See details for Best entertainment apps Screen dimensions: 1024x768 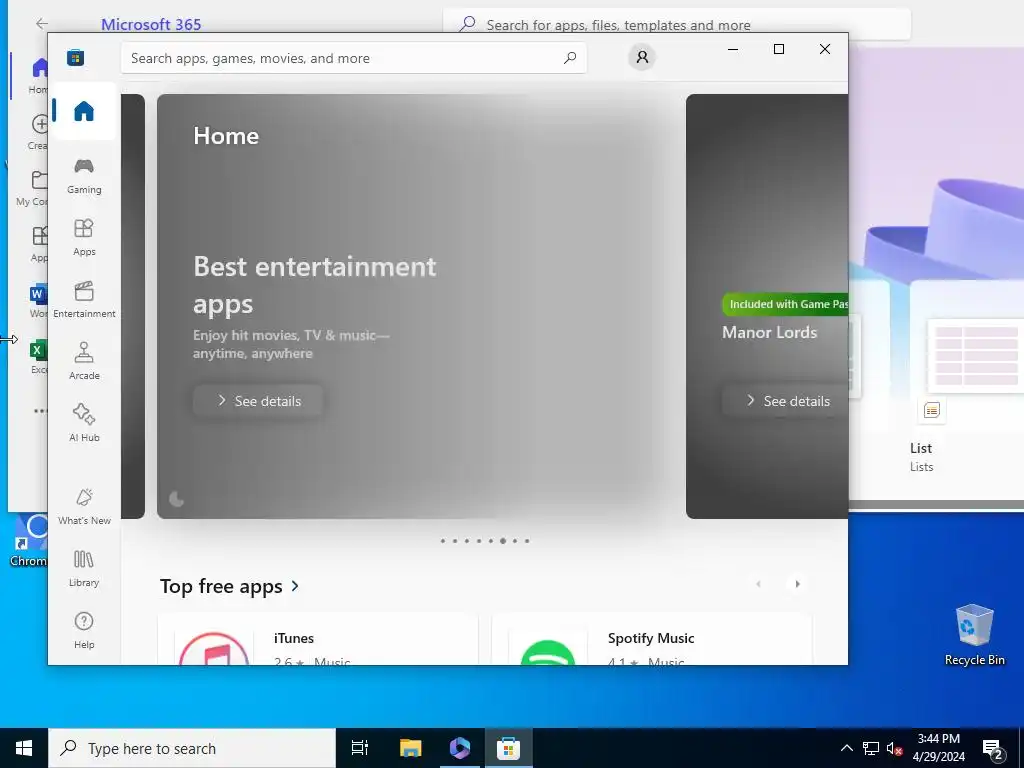click(x=258, y=401)
